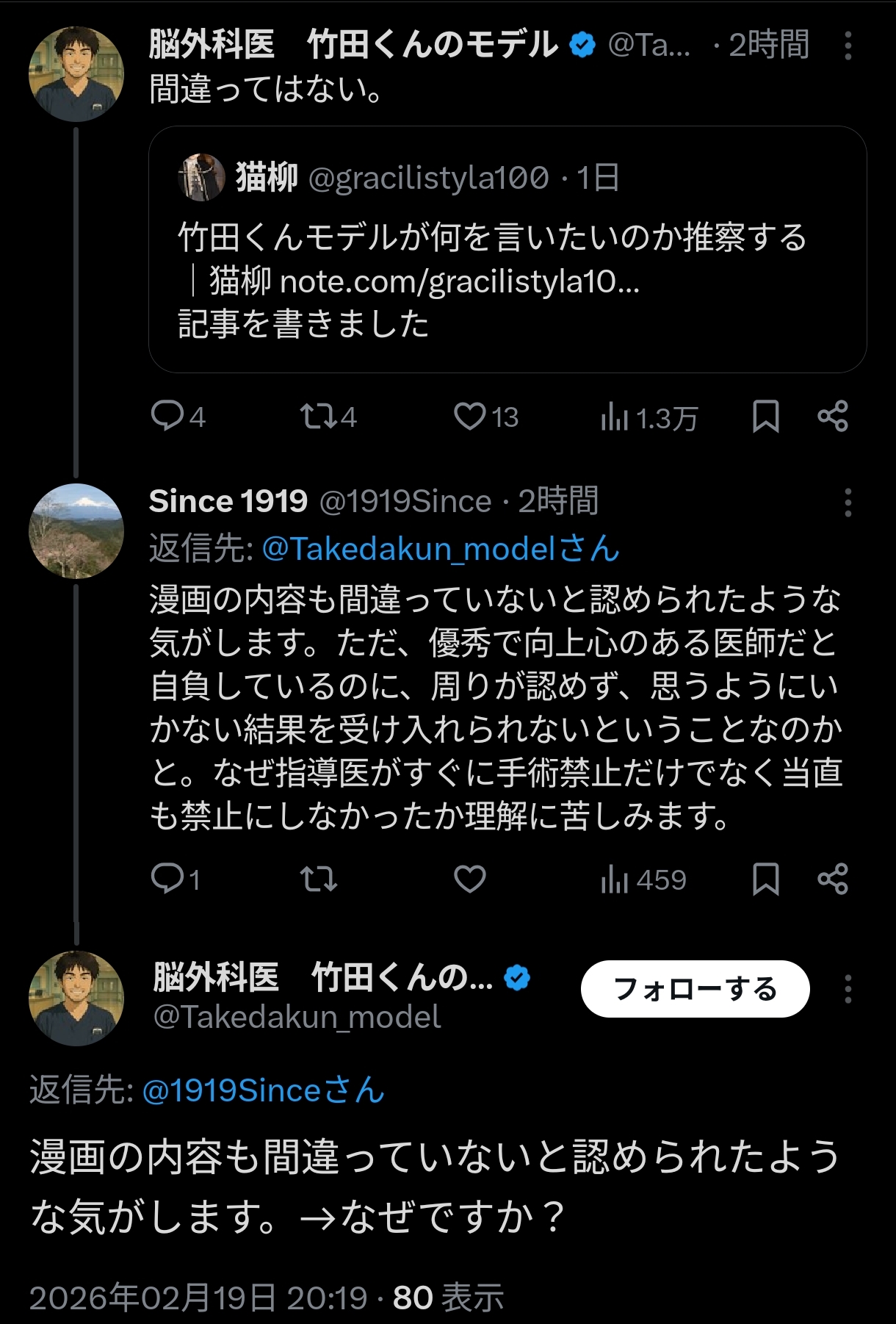Share the Since 1919 reply

pyautogui.click(x=833, y=879)
